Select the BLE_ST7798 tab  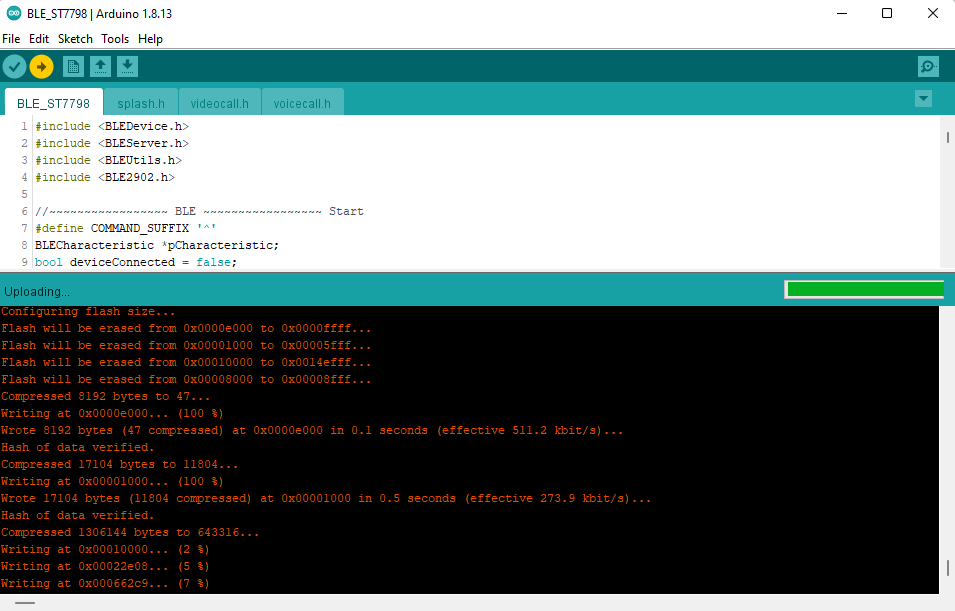pos(53,102)
